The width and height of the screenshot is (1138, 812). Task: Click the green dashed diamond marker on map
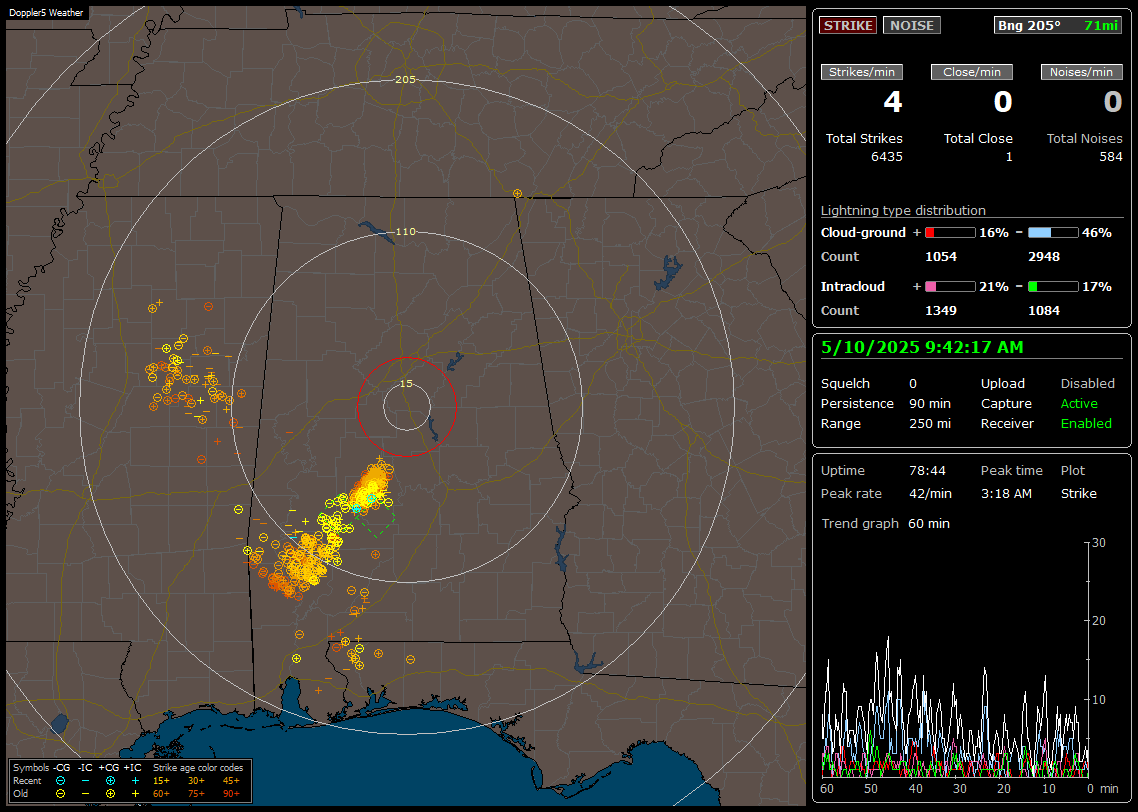coord(374,517)
